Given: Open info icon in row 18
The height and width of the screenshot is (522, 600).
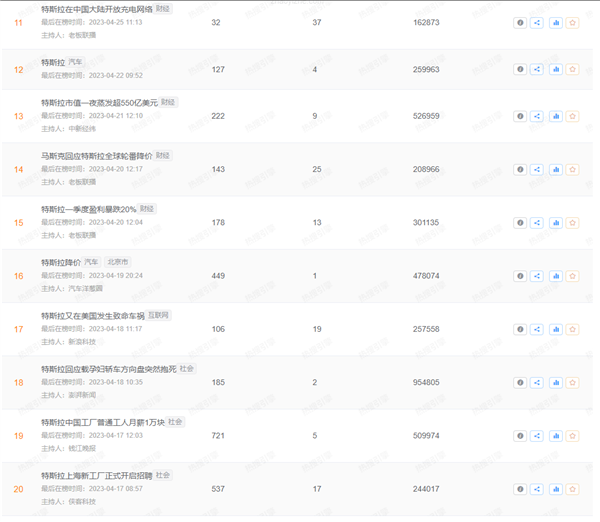Looking at the screenshot, I should tap(520, 382).
